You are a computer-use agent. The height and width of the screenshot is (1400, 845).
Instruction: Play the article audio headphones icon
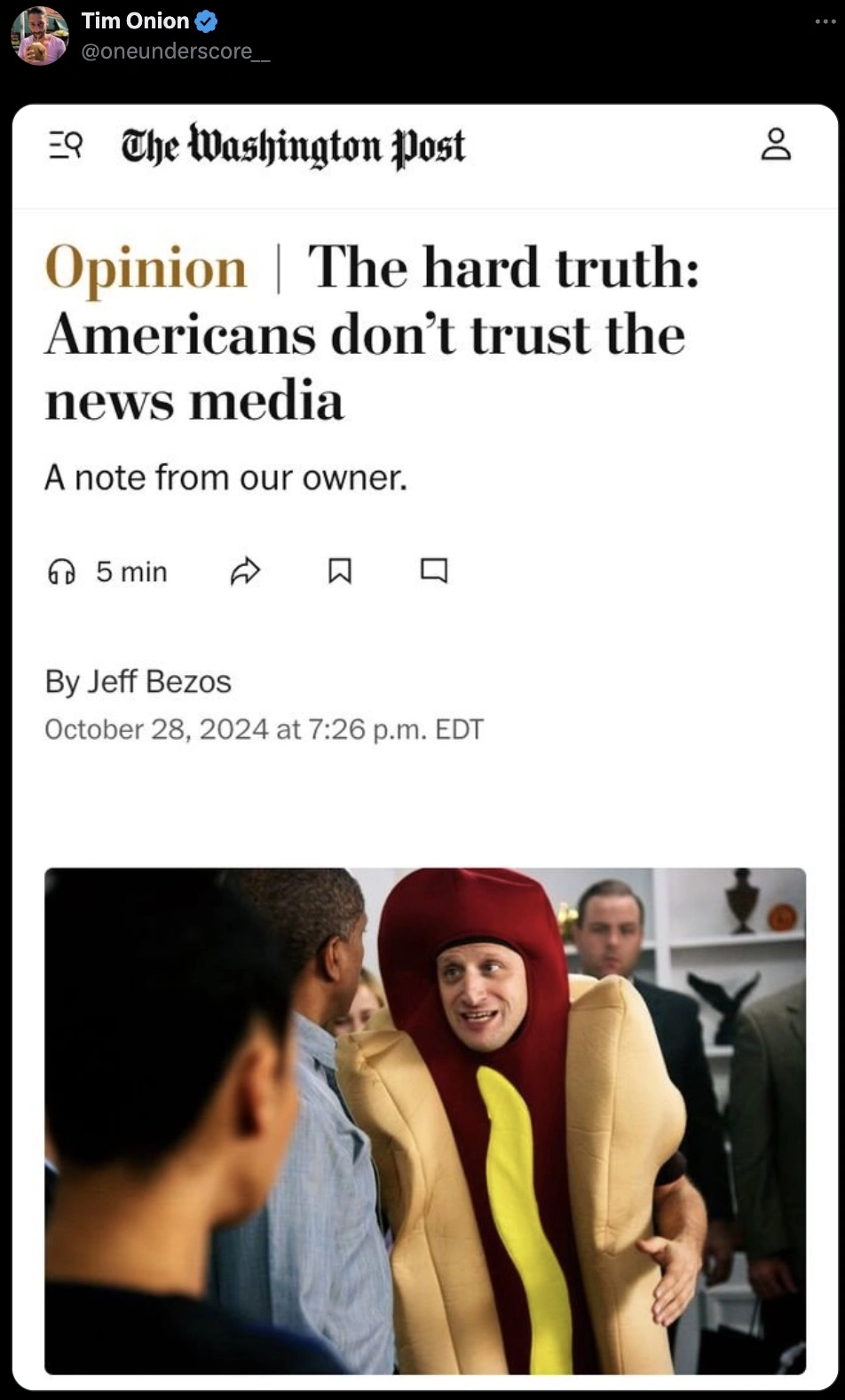(61, 571)
